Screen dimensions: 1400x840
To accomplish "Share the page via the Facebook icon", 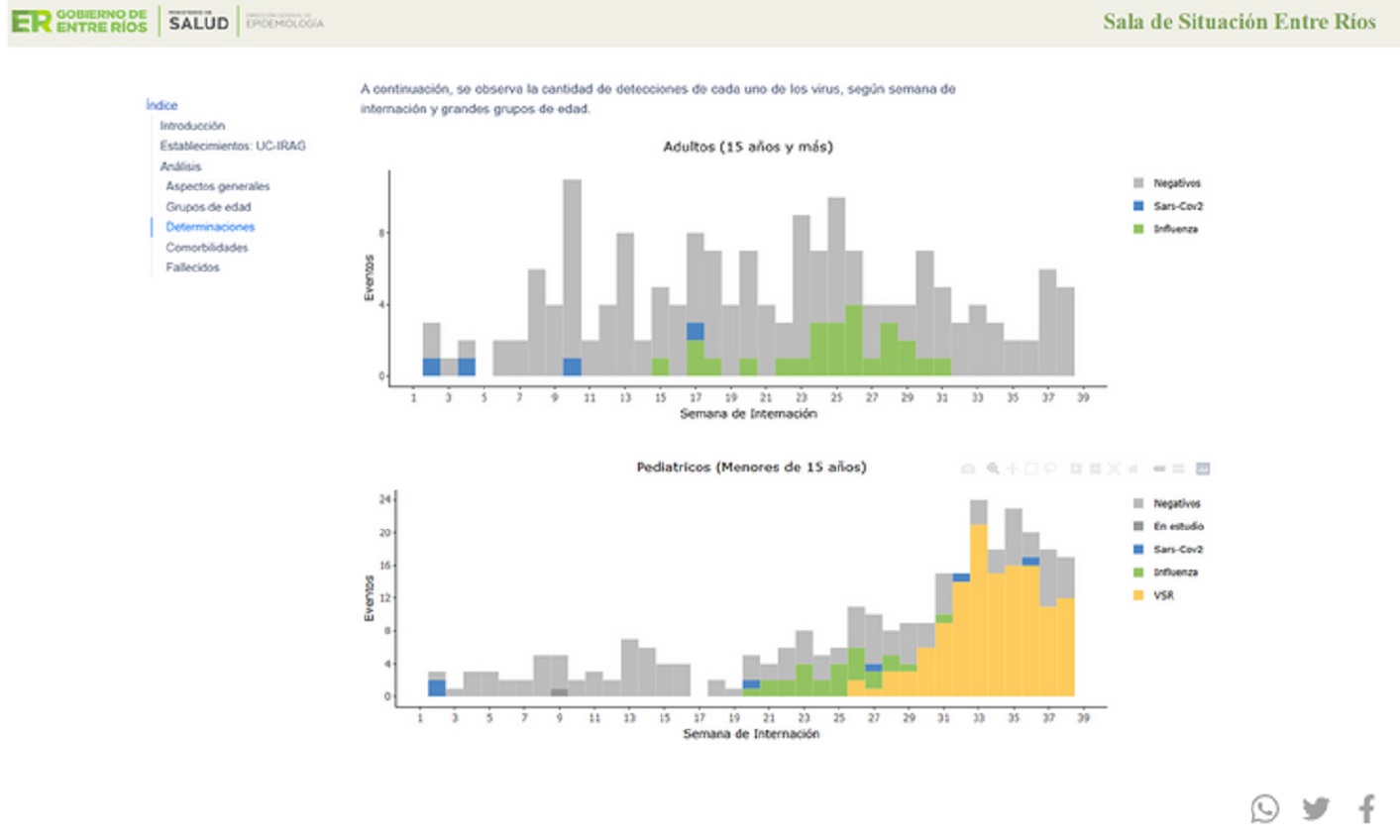I will (x=1366, y=808).
